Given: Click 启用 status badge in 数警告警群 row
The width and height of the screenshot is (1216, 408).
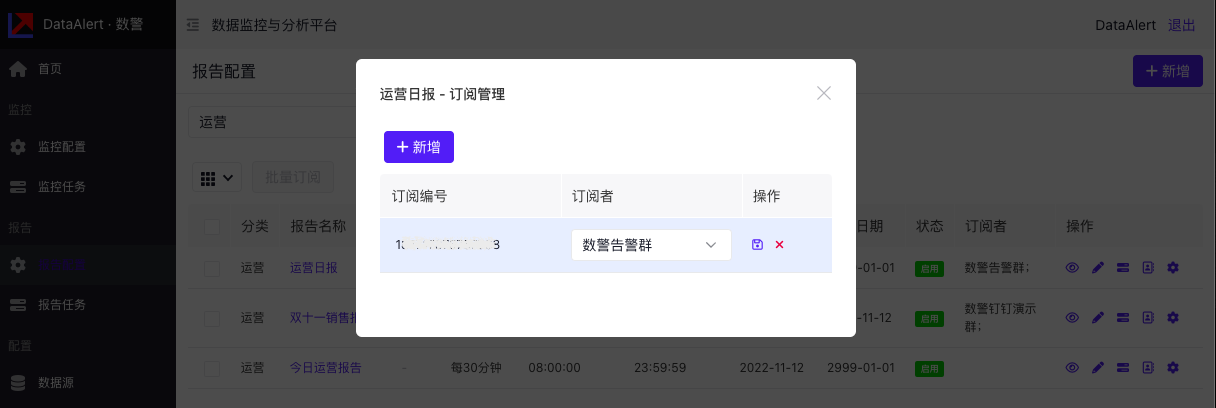Looking at the screenshot, I should (930, 268).
